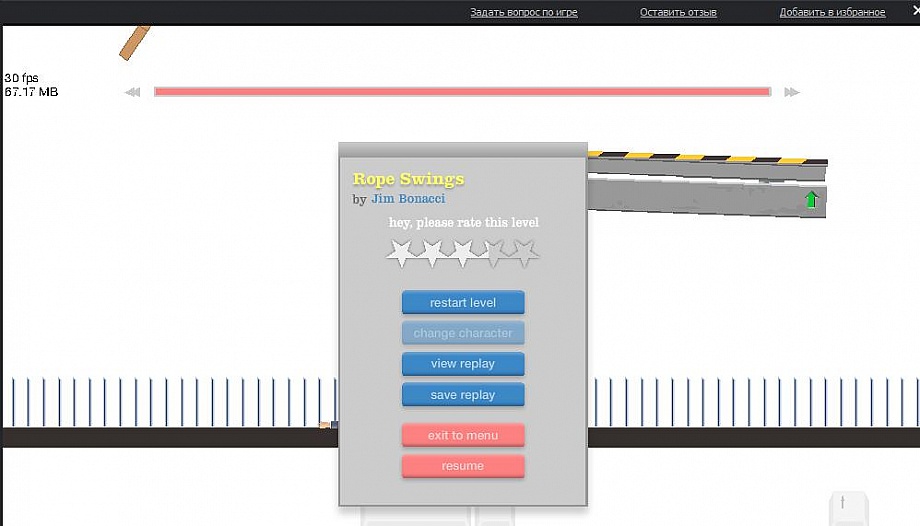920x526 pixels.
Task: Open view replay
Action: coord(463,363)
